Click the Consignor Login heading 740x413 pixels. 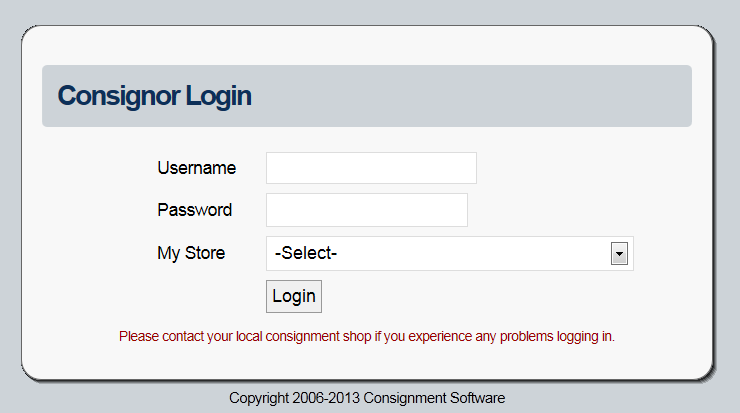154,96
